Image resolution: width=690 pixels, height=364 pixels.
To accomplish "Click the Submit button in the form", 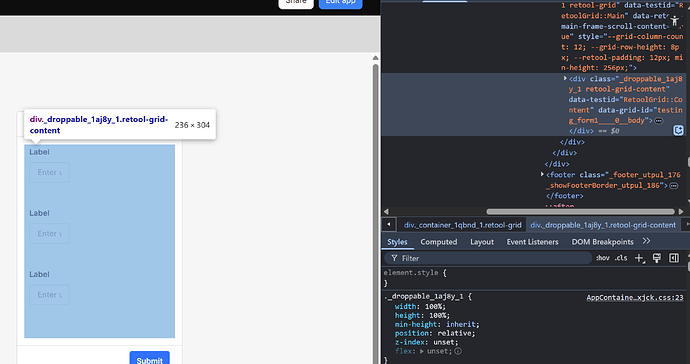I will tap(150, 359).
